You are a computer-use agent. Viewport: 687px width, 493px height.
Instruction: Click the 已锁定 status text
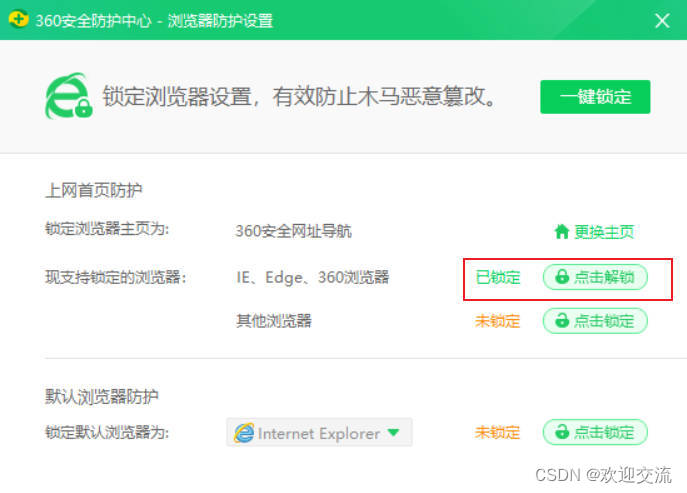pyautogui.click(x=498, y=277)
